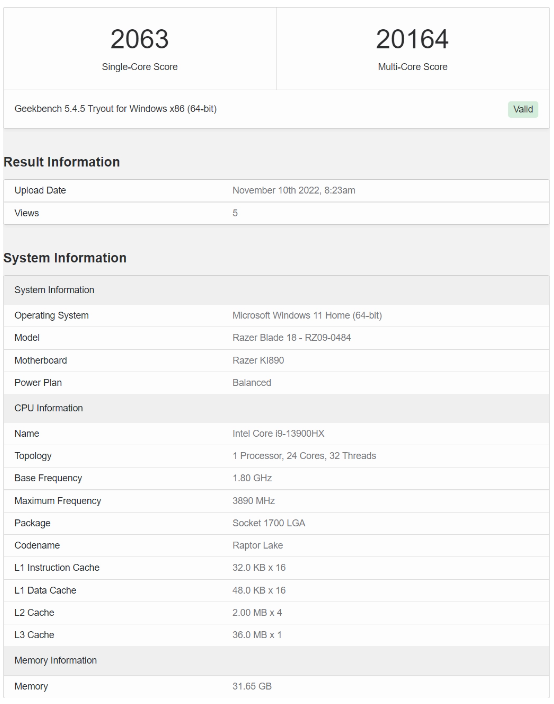Select 1 Processor, 24 Cores, 32 Threads
Screen dimensions: 554x704
tap(304, 456)
